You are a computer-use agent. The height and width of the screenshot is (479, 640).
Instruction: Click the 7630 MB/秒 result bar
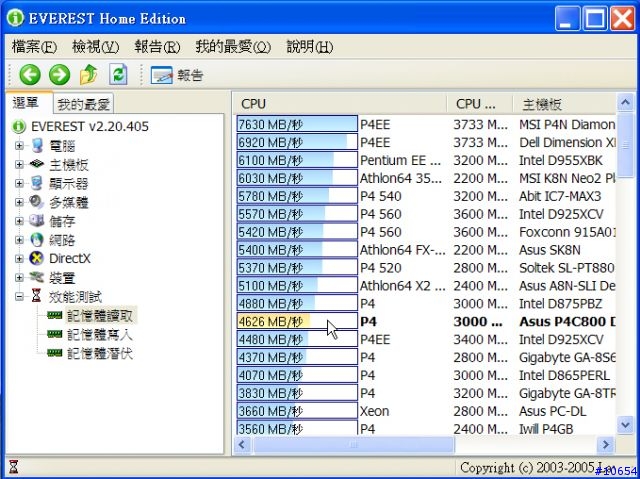(x=297, y=124)
